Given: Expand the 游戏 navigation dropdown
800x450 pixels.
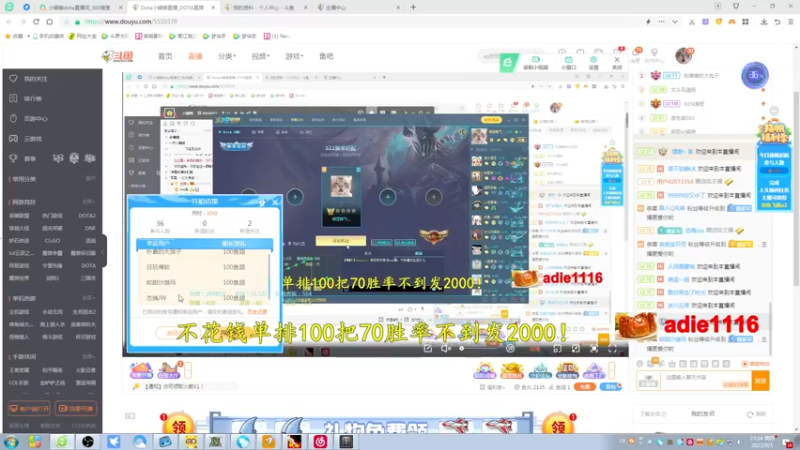Looking at the screenshot, I should point(294,56).
